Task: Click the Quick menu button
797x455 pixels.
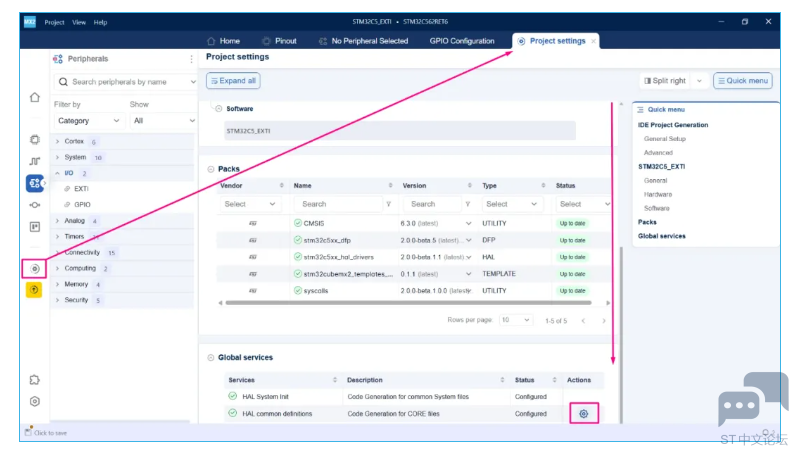Action: click(743, 81)
